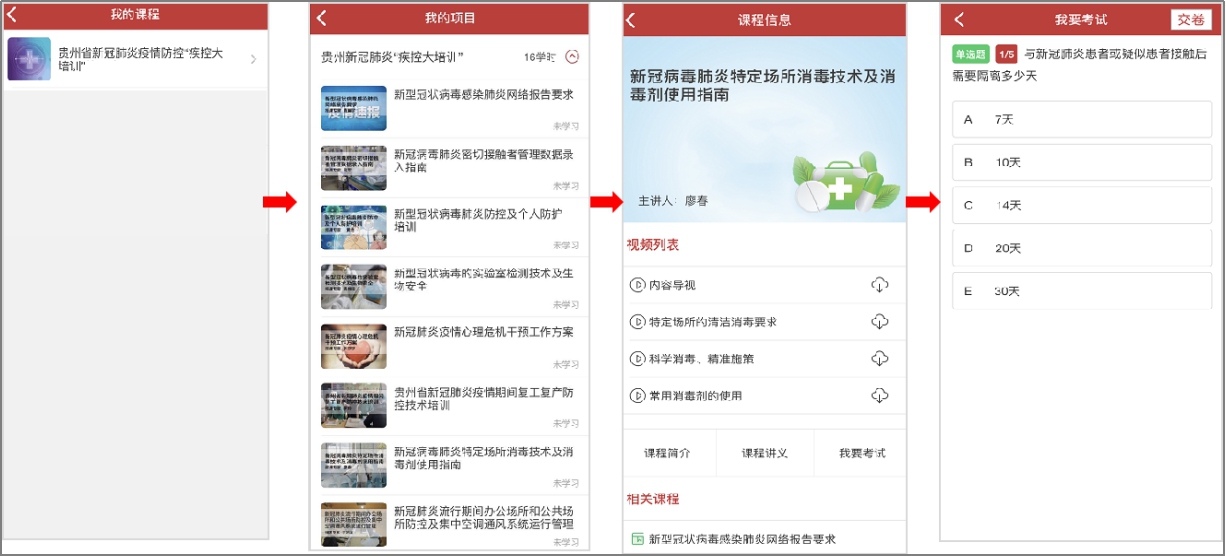Viewport: 1226px width, 556px height.
Task: Tap back arrow in 我的项目 header
Action: click(x=322, y=18)
